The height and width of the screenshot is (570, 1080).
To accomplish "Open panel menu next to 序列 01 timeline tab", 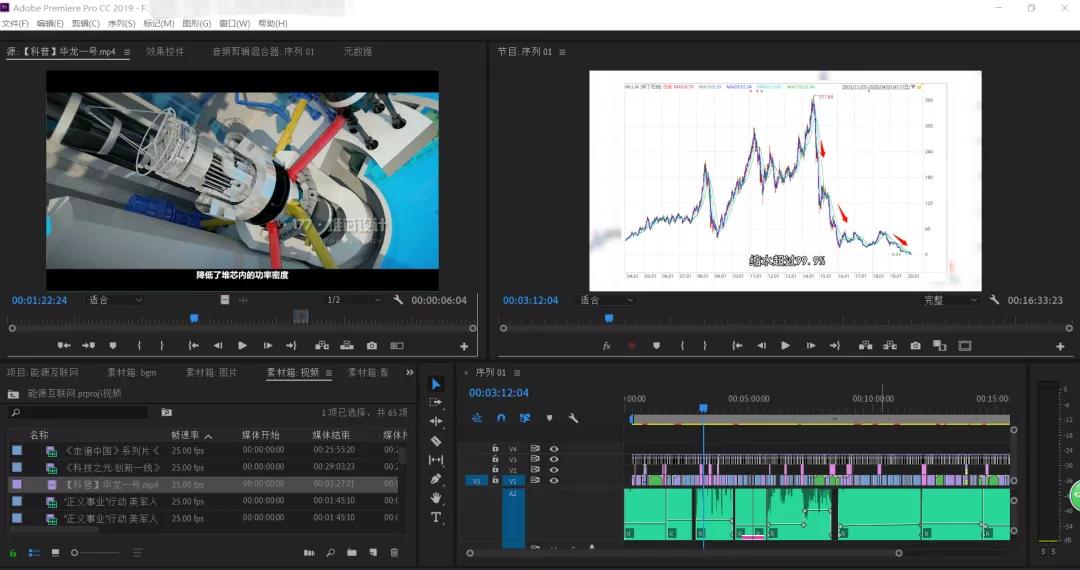I will 517,372.
